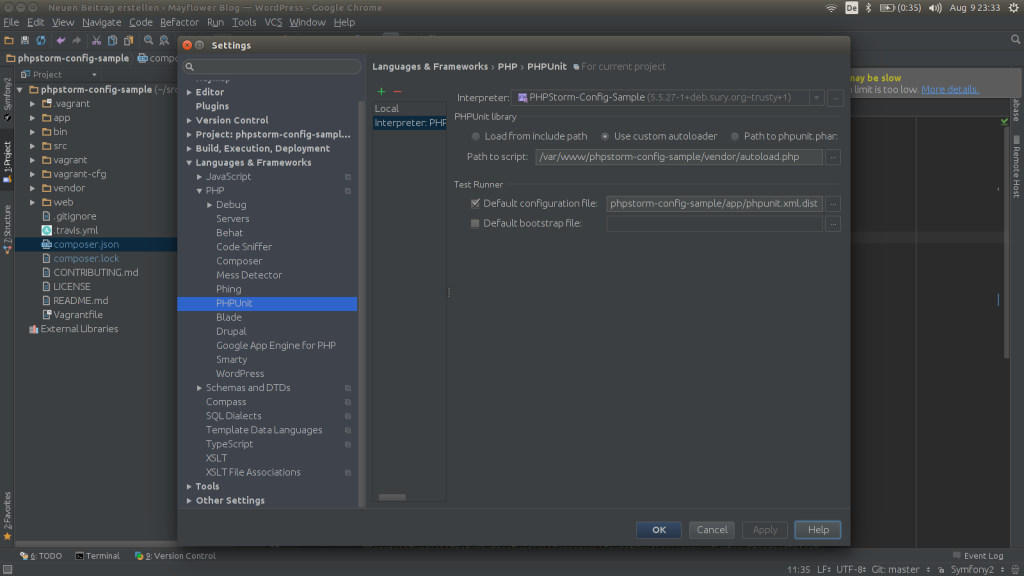This screenshot has height=576, width=1024.
Task: Uncheck Default configuration file checkbox
Action: 475,203
